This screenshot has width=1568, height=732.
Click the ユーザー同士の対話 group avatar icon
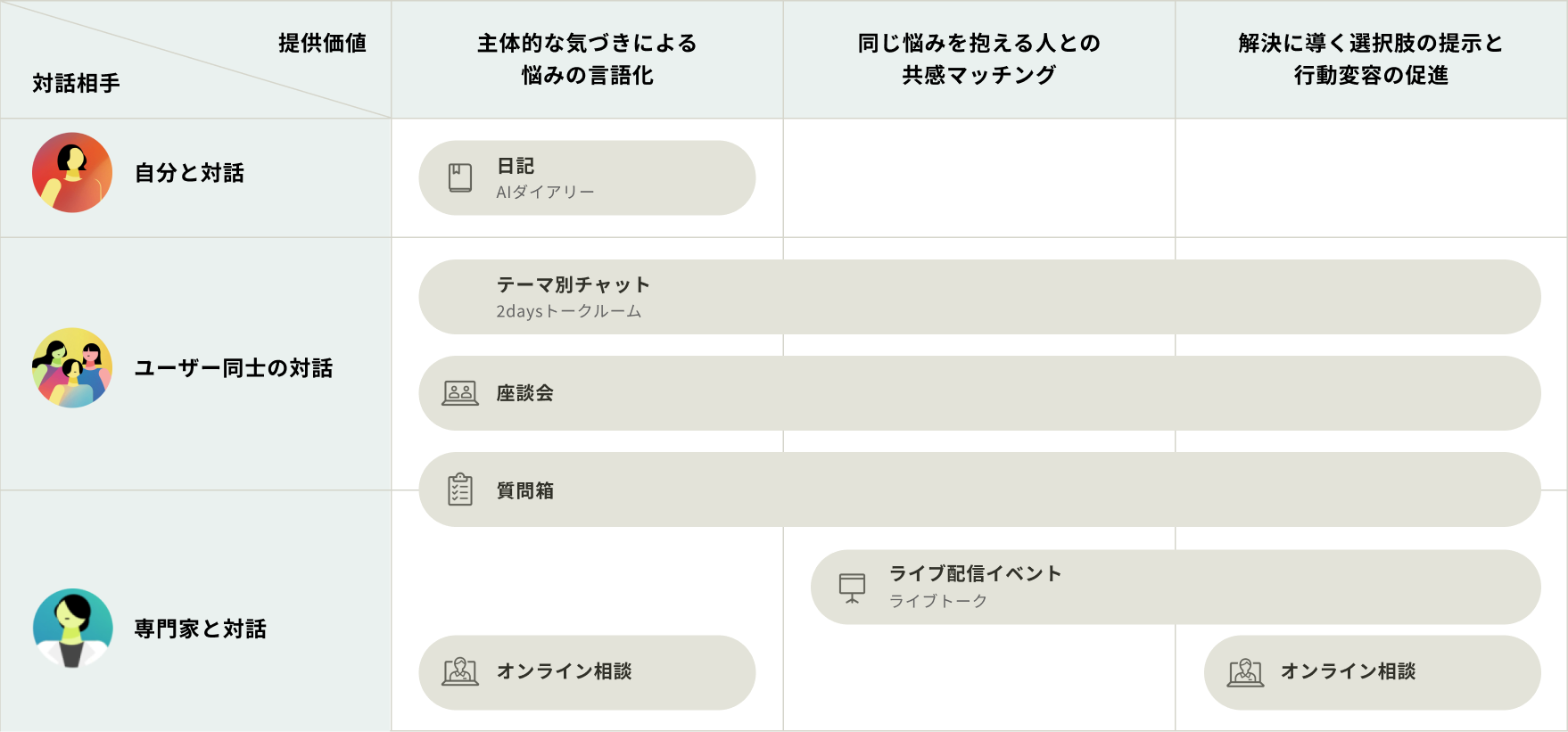pos(72,367)
